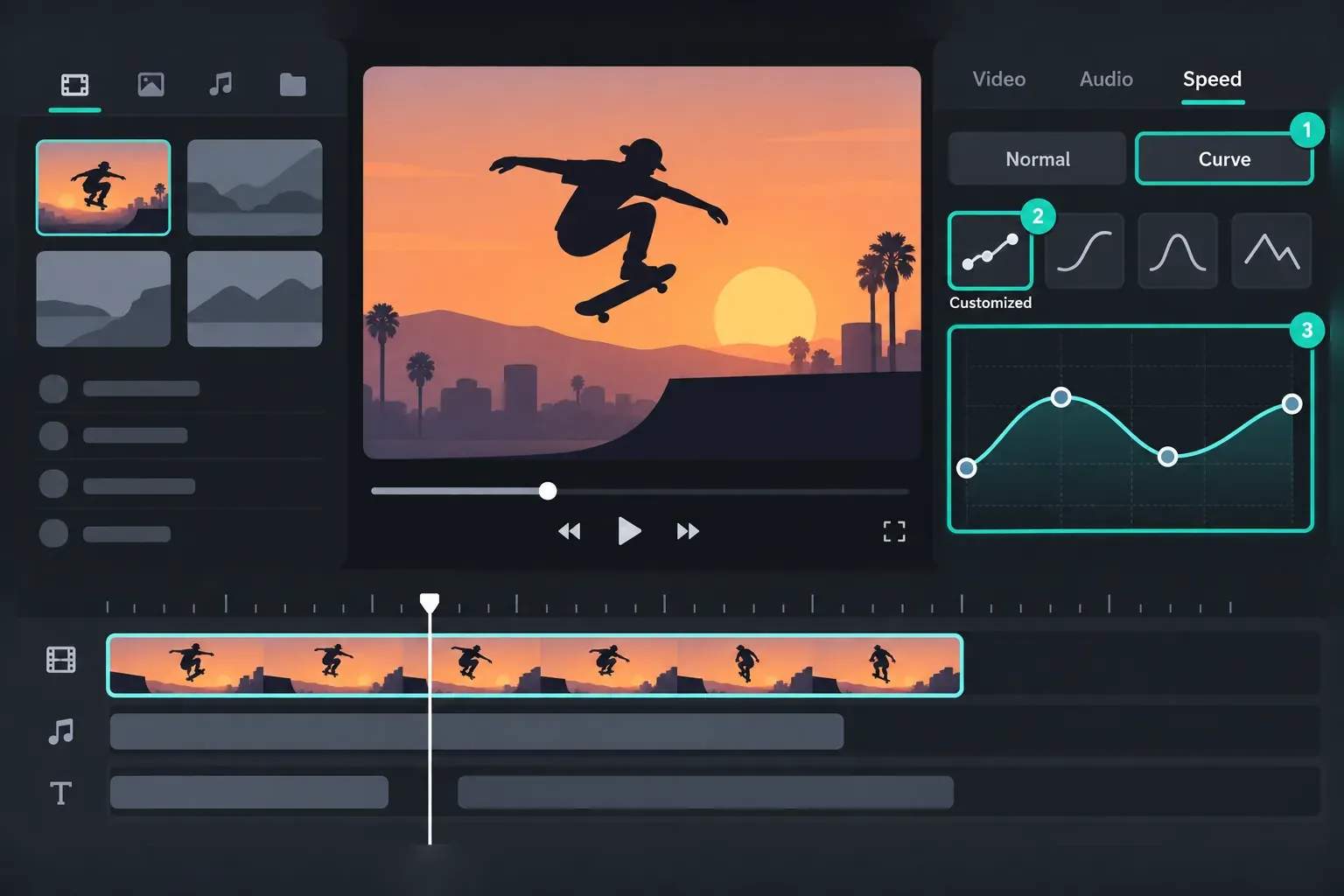Select the audio clip on the music track
Screen dimensions: 1344x896
477,731
